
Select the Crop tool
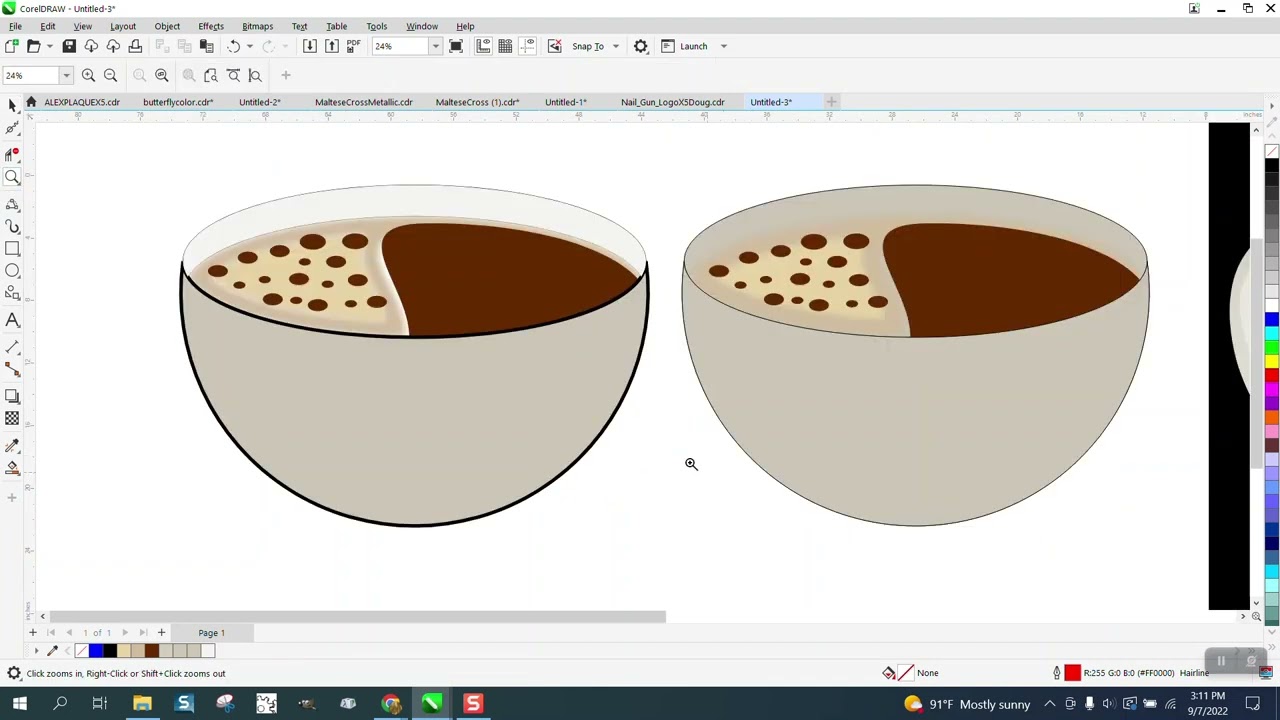(12, 153)
